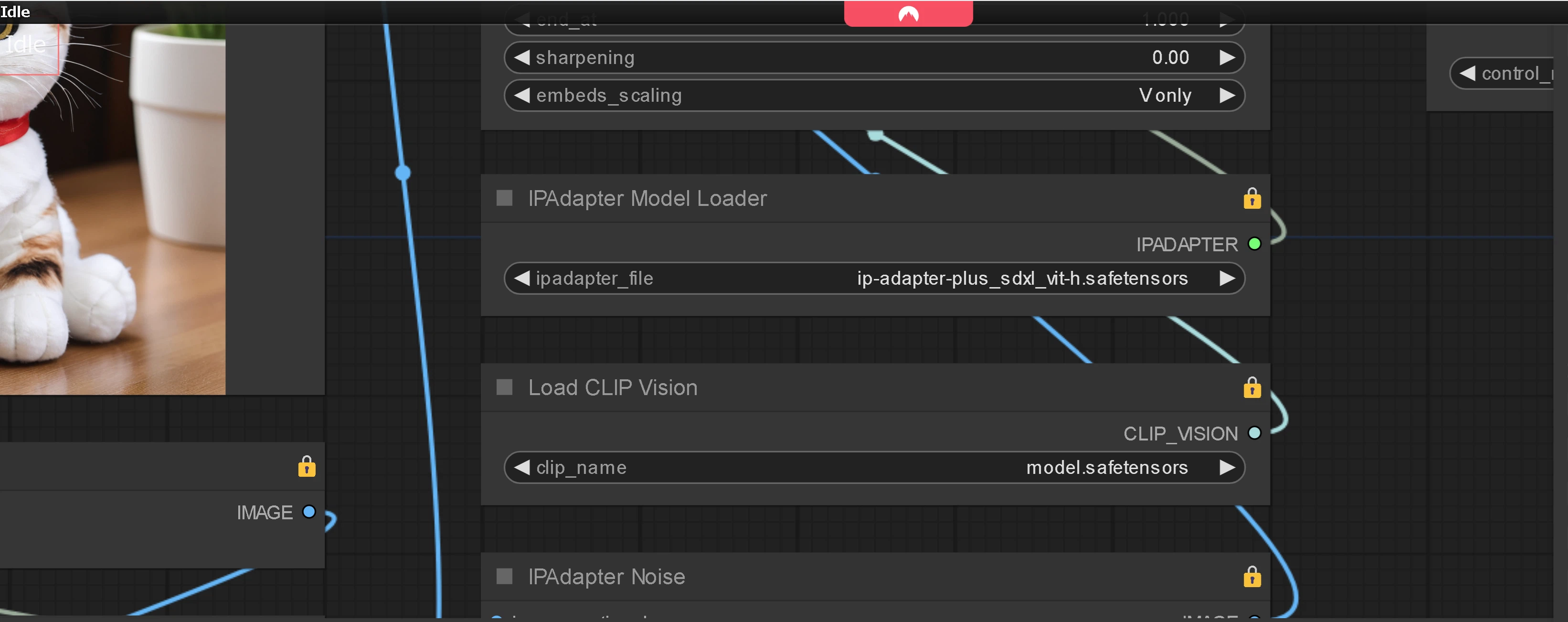Toggle collapse box on IPAdapter Model Loader

[504, 198]
